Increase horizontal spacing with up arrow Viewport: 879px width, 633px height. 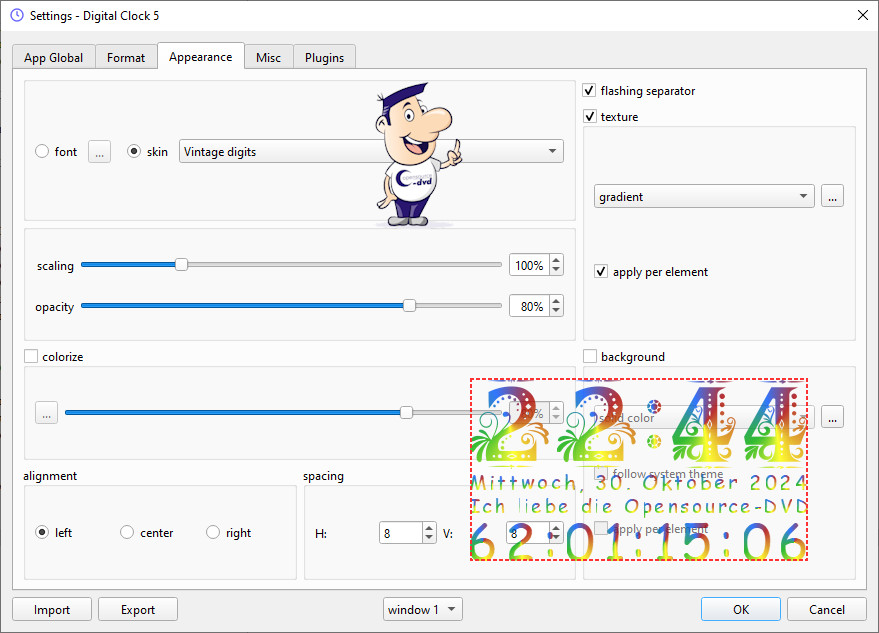coord(429,528)
